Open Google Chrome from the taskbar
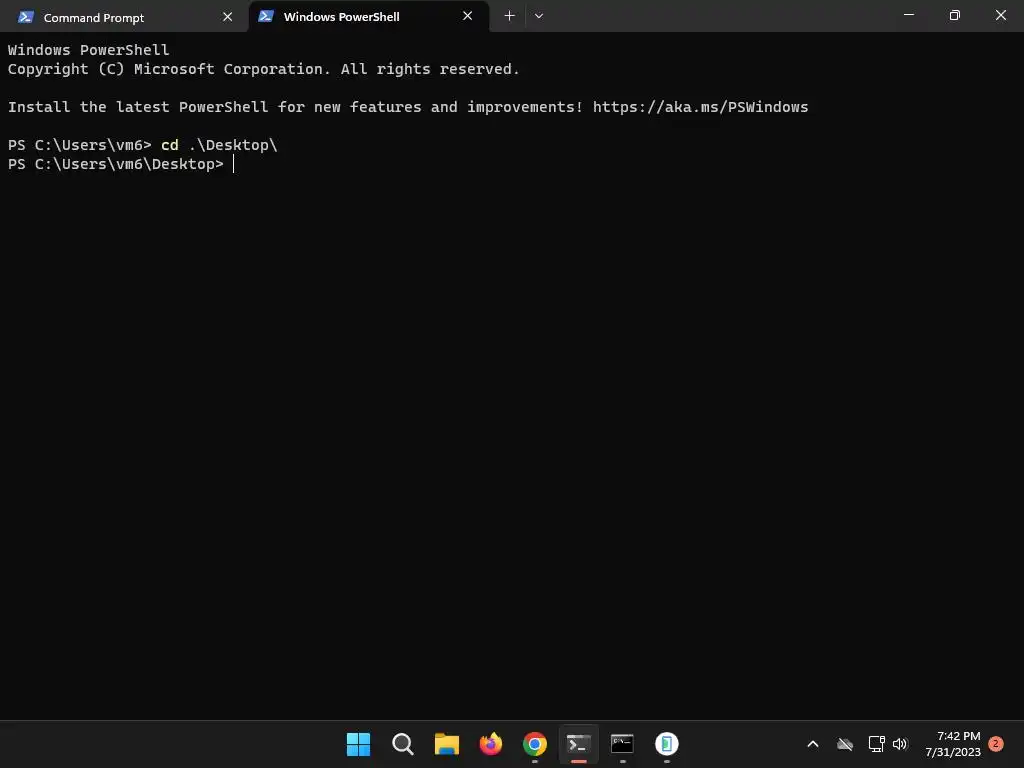The width and height of the screenshot is (1024, 768). click(x=535, y=744)
